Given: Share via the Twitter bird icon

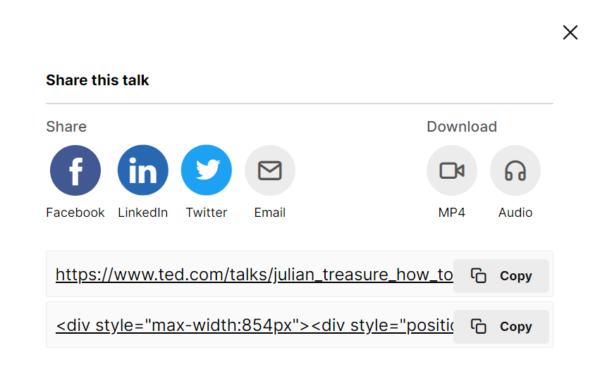Looking at the screenshot, I should [206, 170].
